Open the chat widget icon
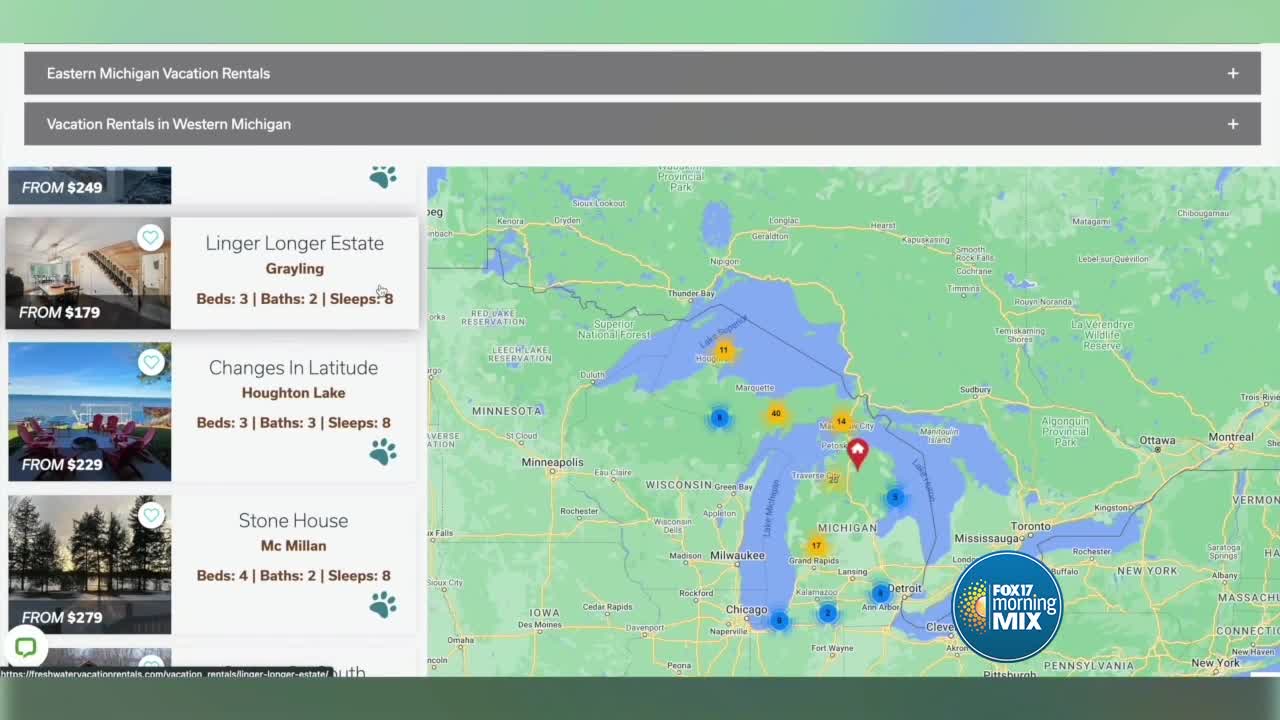Screen dimensions: 1280x720 tap(25, 647)
